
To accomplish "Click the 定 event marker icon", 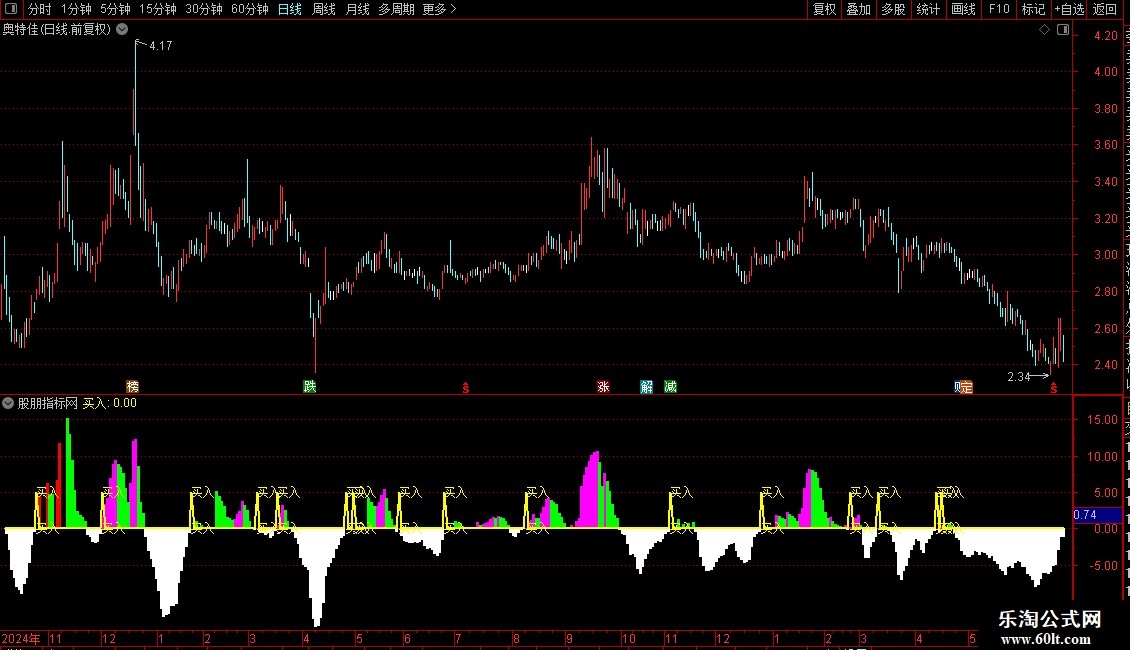I will pos(966,388).
